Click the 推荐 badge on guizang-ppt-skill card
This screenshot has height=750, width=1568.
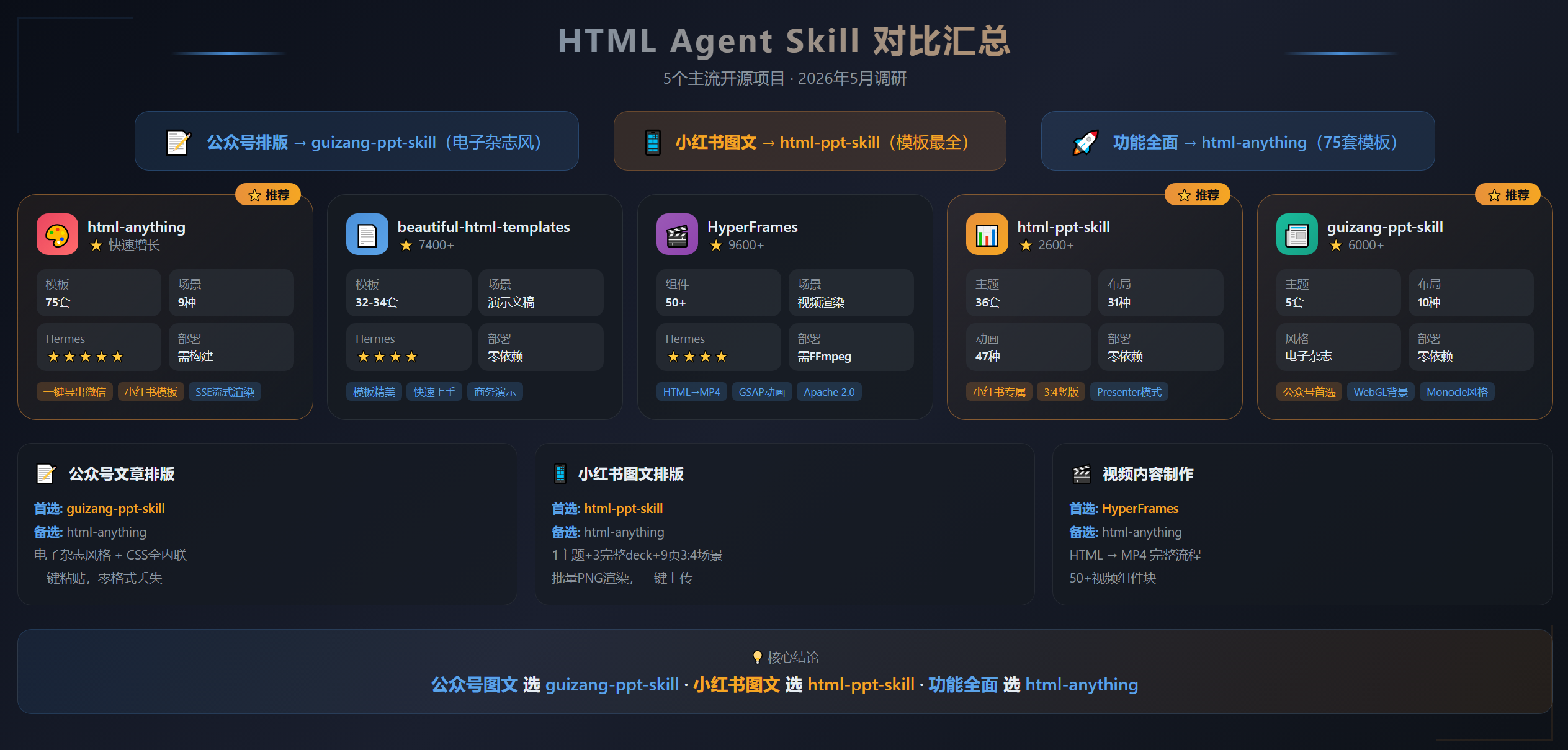(x=1508, y=195)
